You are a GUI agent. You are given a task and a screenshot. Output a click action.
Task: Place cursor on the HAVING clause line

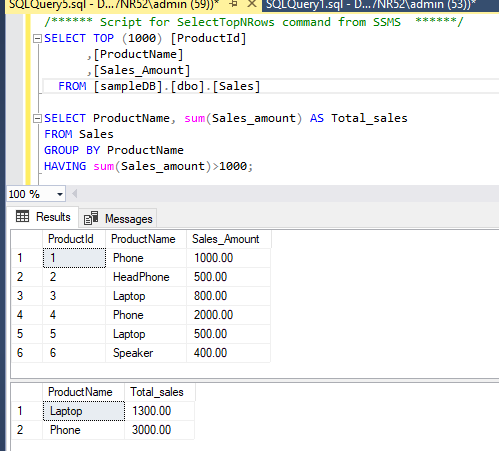point(149,166)
